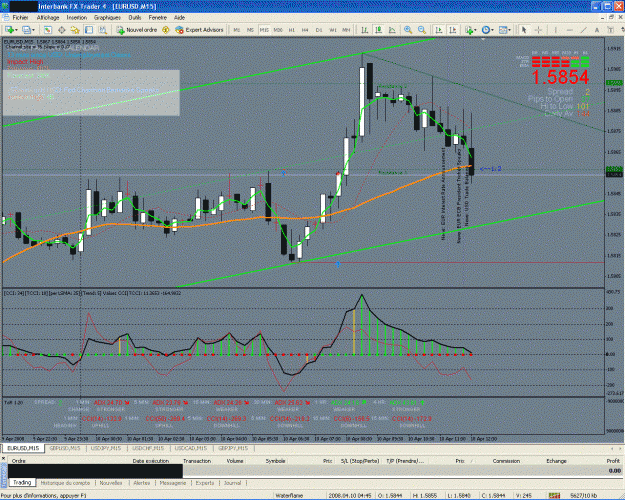Click the Nouvel ordre button
The height and width of the screenshot is (500, 625).
click(x=137, y=30)
